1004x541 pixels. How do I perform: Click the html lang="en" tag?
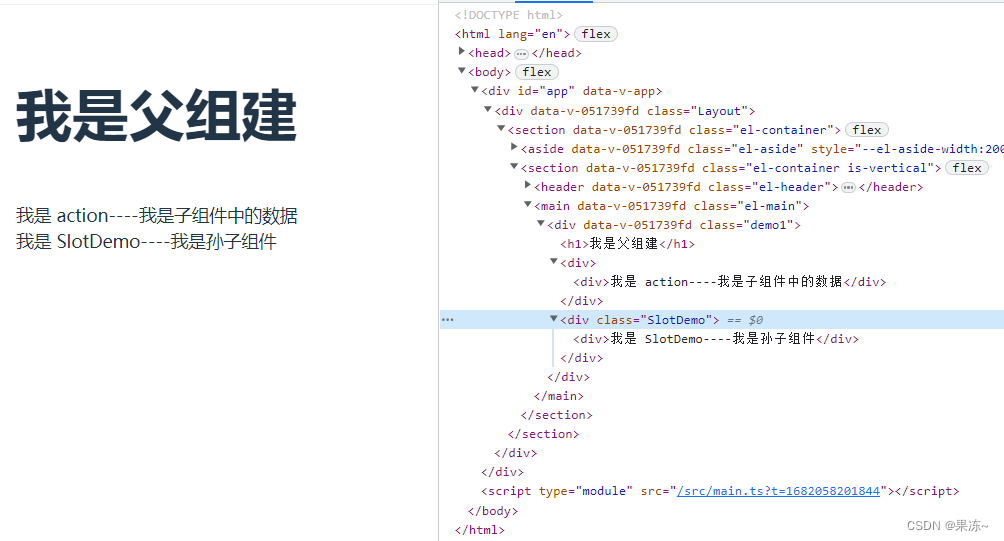(x=512, y=34)
